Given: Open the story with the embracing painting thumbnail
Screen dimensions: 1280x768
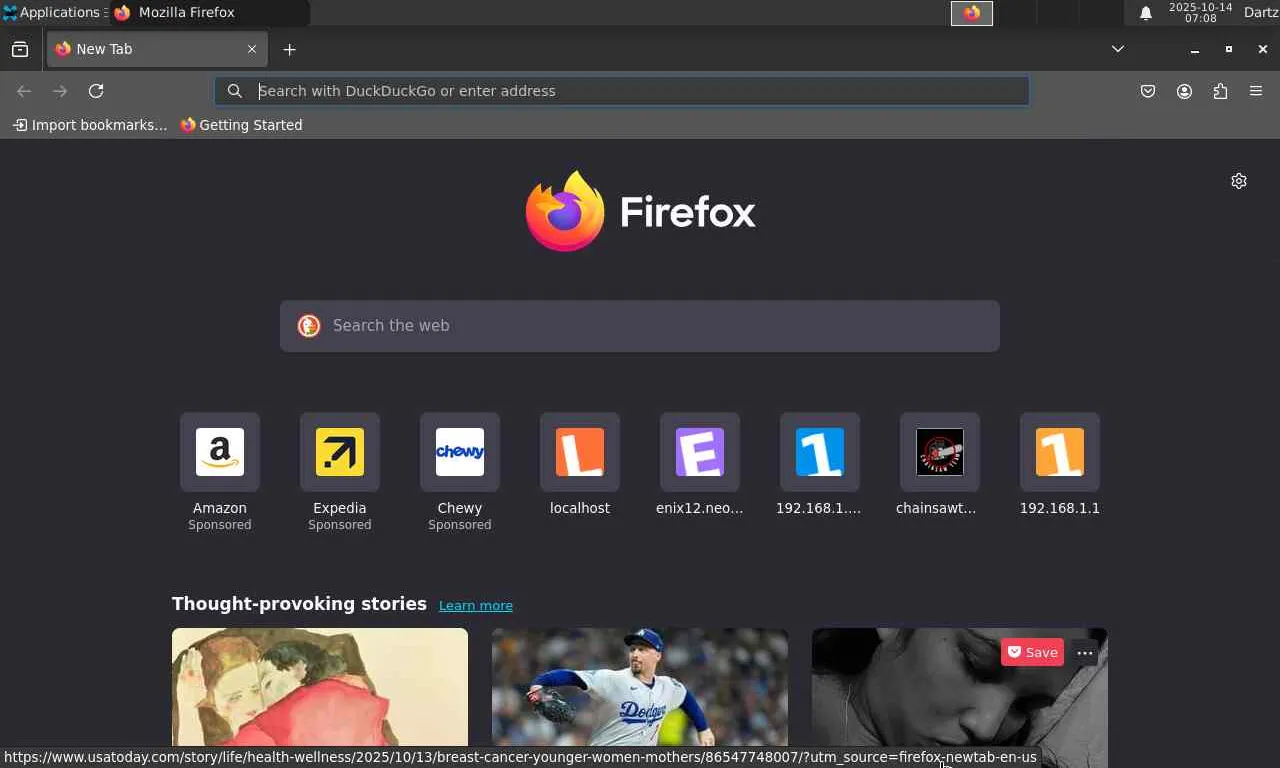Looking at the screenshot, I should pos(320,690).
